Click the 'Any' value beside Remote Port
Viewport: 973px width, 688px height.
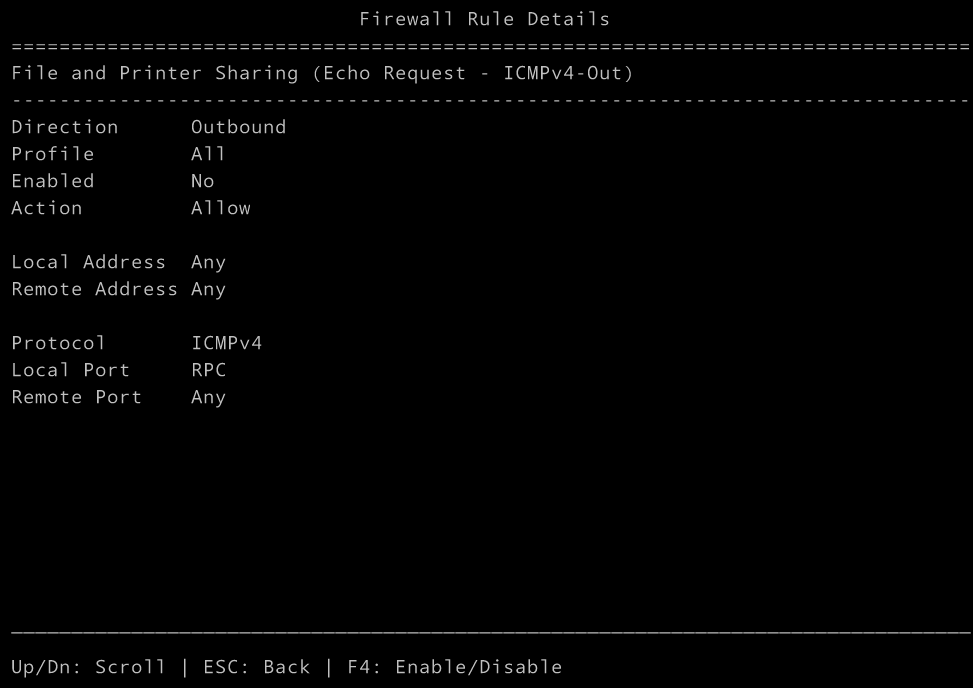tap(208, 397)
